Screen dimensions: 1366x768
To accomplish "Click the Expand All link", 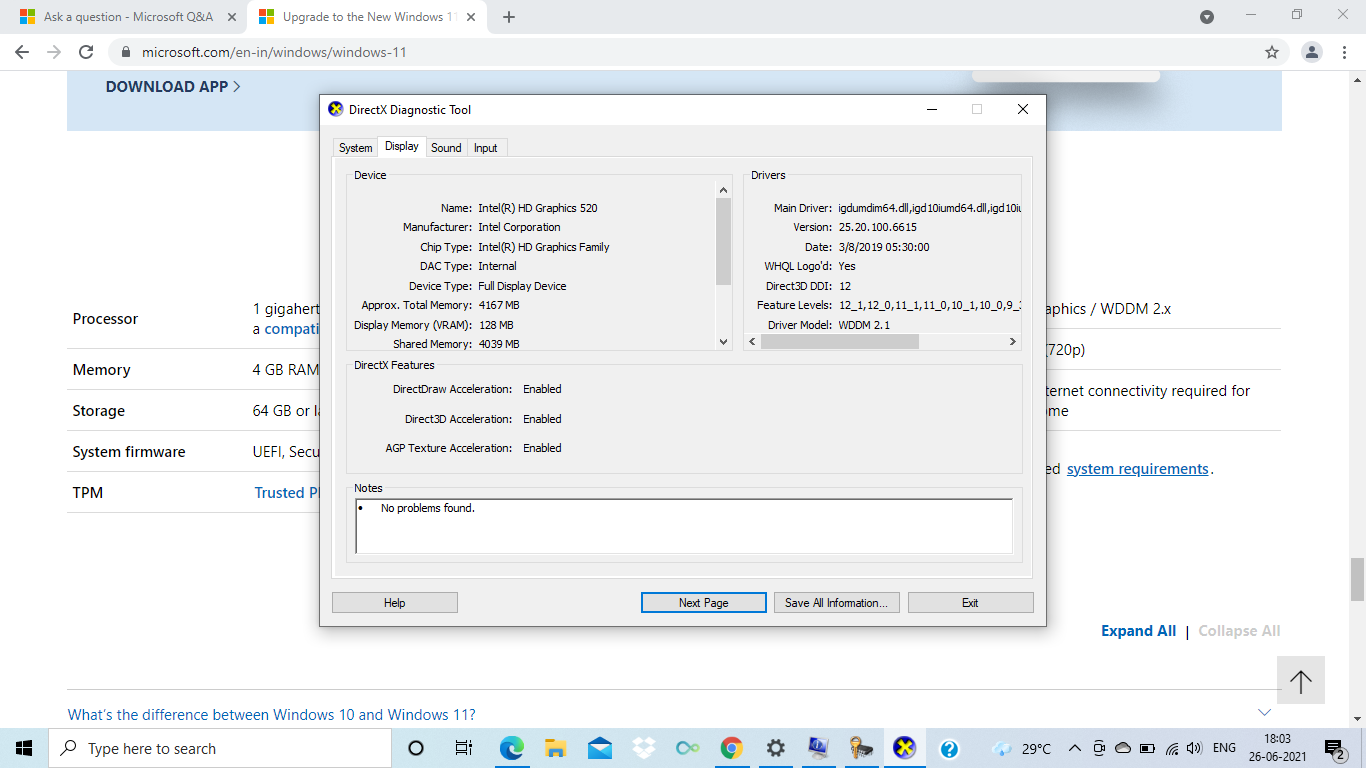I will tap(1138, 631).
